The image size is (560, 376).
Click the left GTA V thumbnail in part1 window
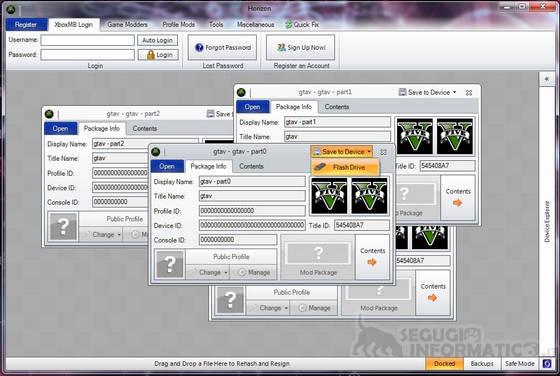[415, 136]
